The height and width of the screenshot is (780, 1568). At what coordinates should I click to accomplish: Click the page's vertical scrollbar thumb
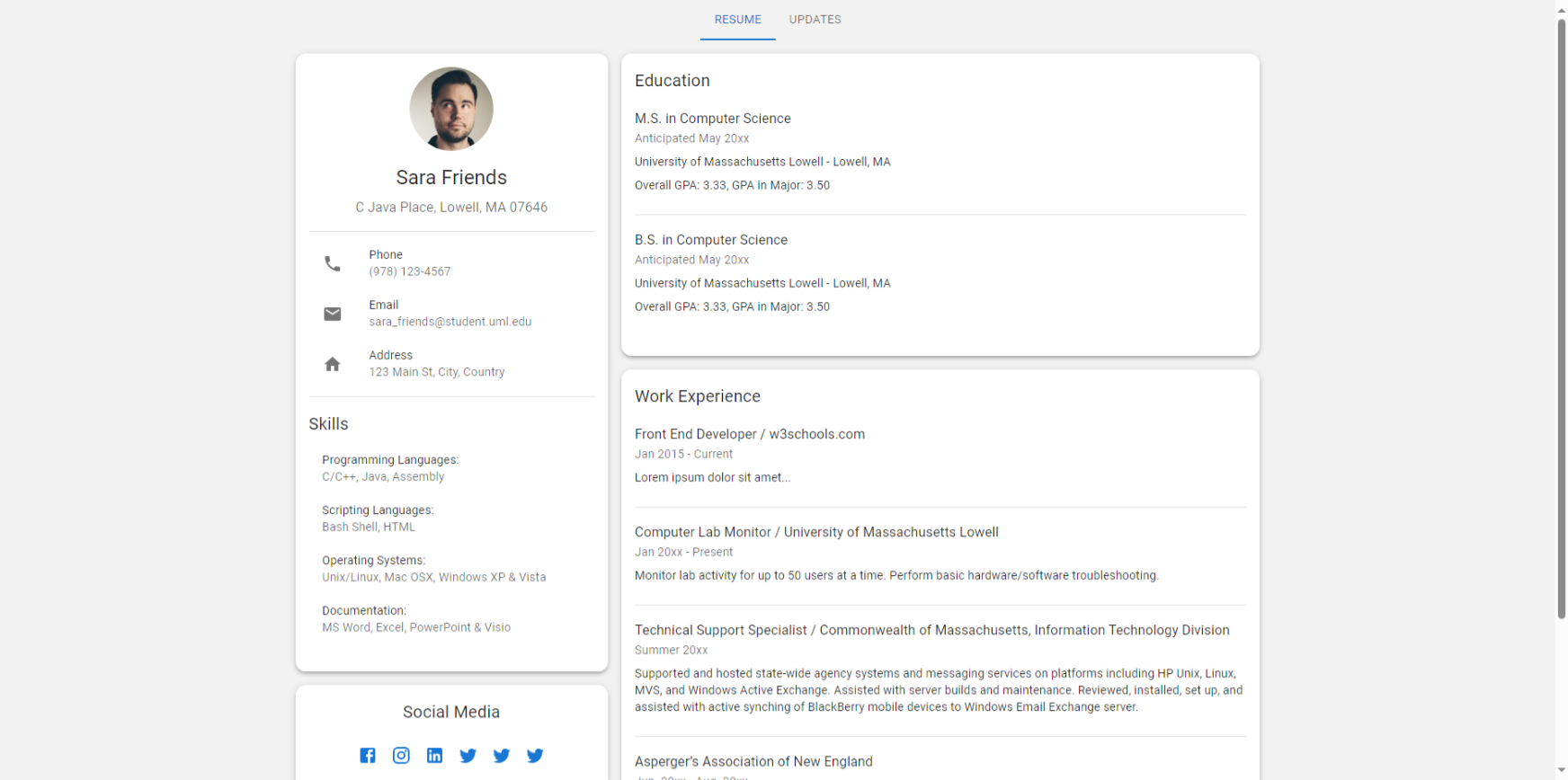pos(1561,315)
